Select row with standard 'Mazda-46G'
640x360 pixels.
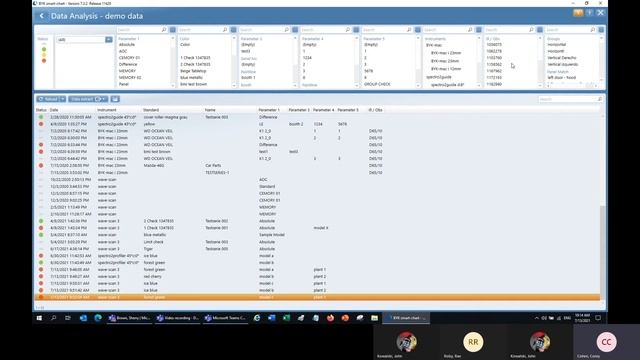318,166
